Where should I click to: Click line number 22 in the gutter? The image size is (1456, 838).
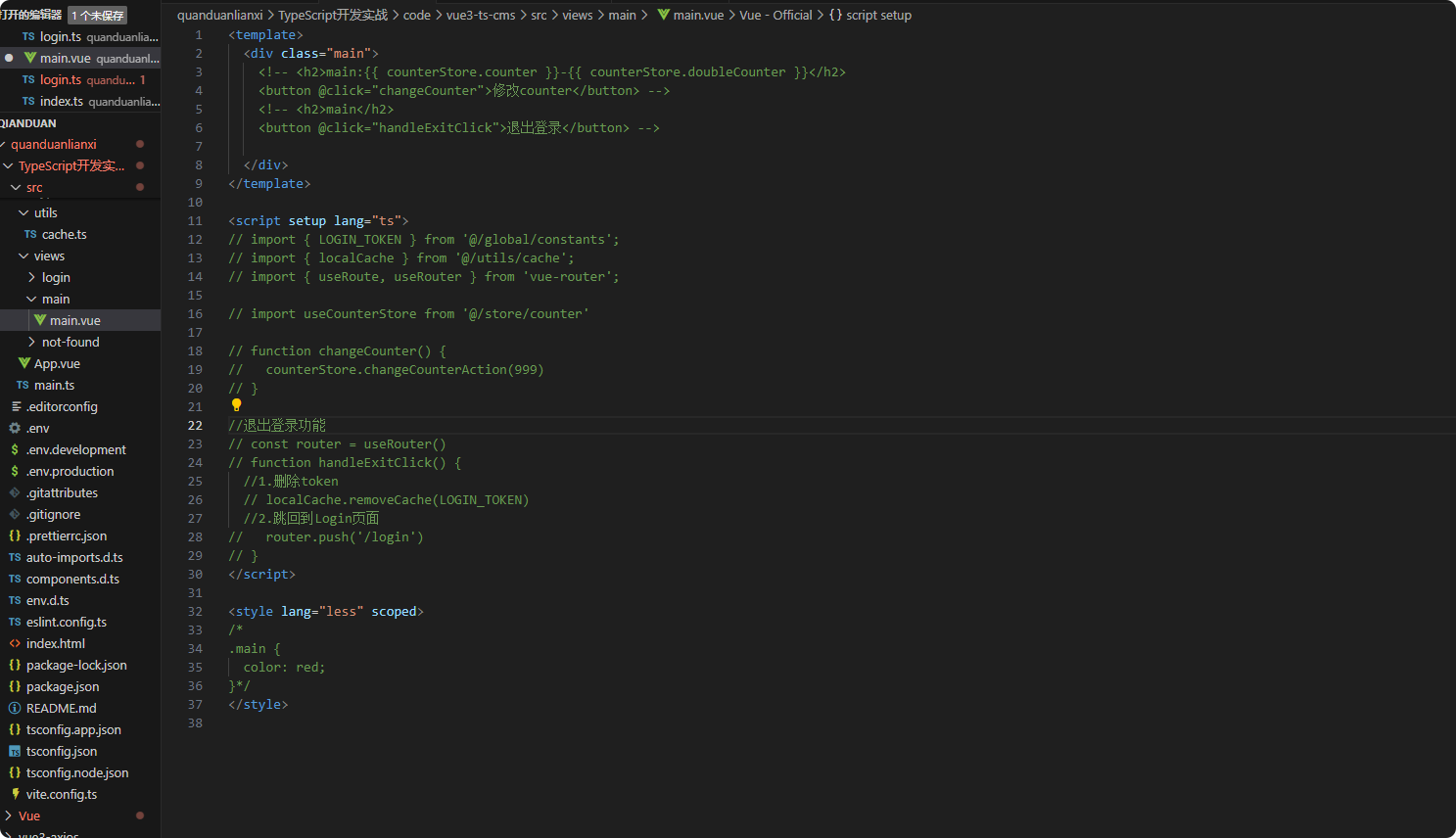(x=195, y=425)
